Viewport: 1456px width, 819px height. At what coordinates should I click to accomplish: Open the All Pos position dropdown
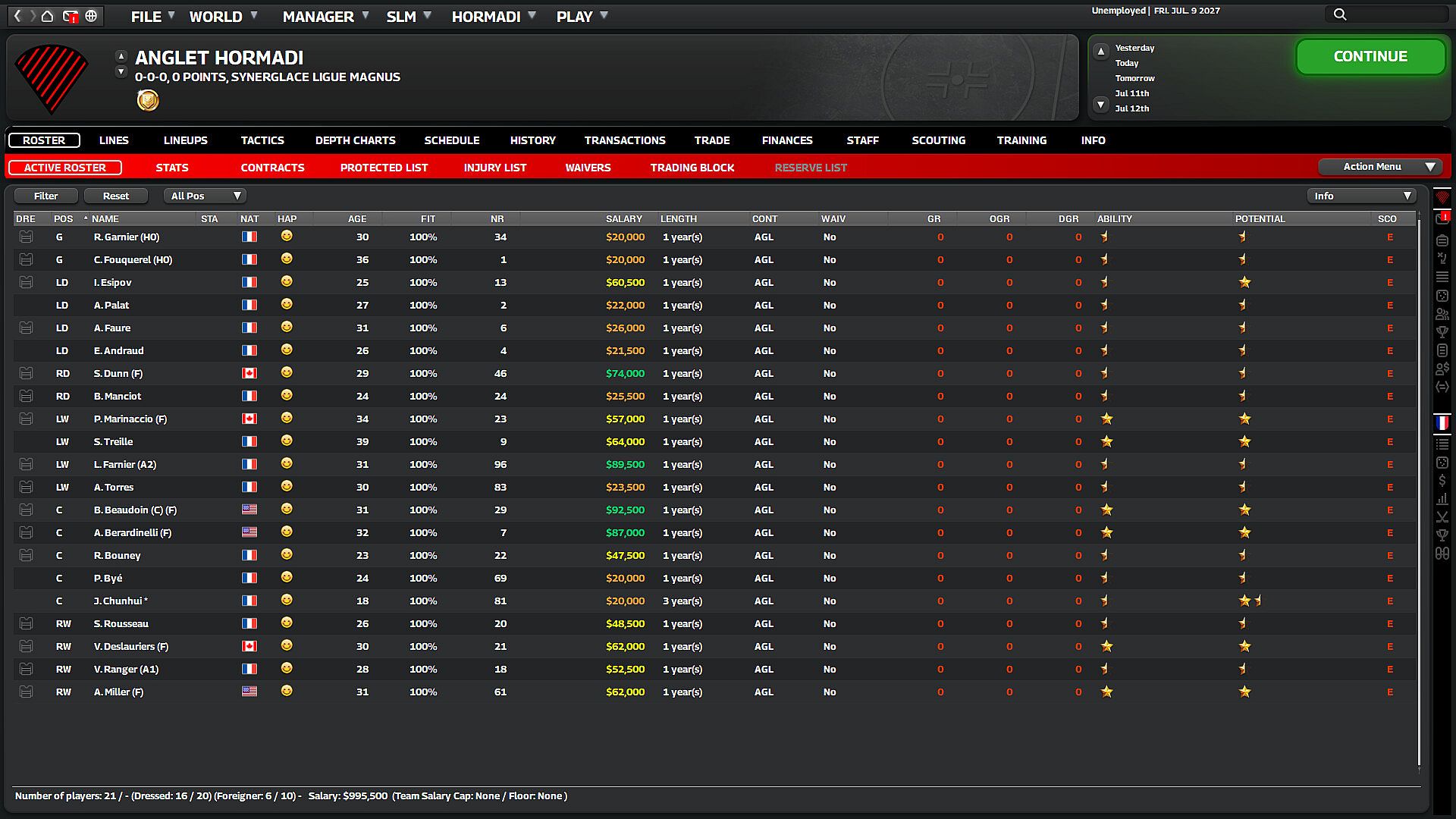(x=205, y=196)
